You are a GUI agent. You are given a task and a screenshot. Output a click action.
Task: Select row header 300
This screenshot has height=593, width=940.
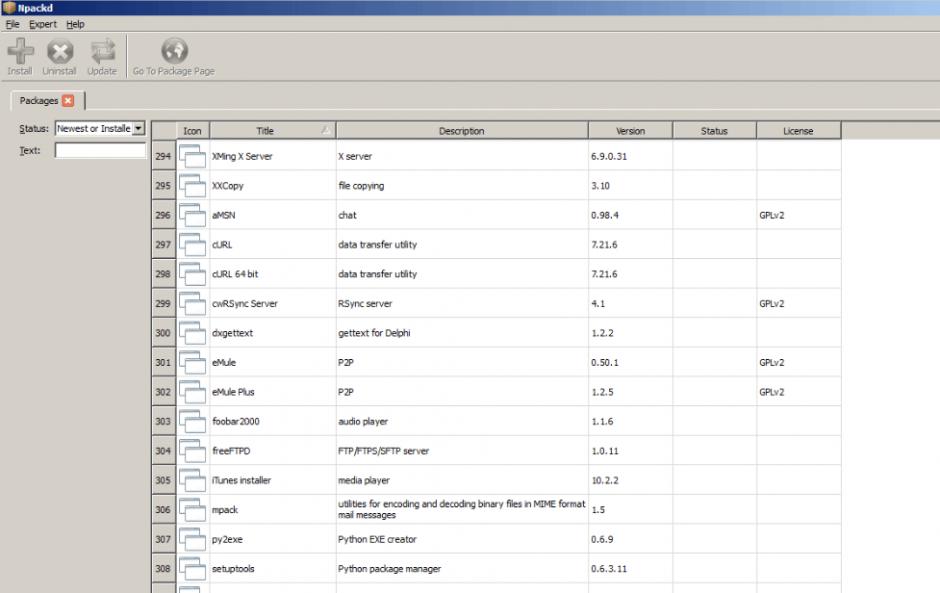click(x=163, y=332)
